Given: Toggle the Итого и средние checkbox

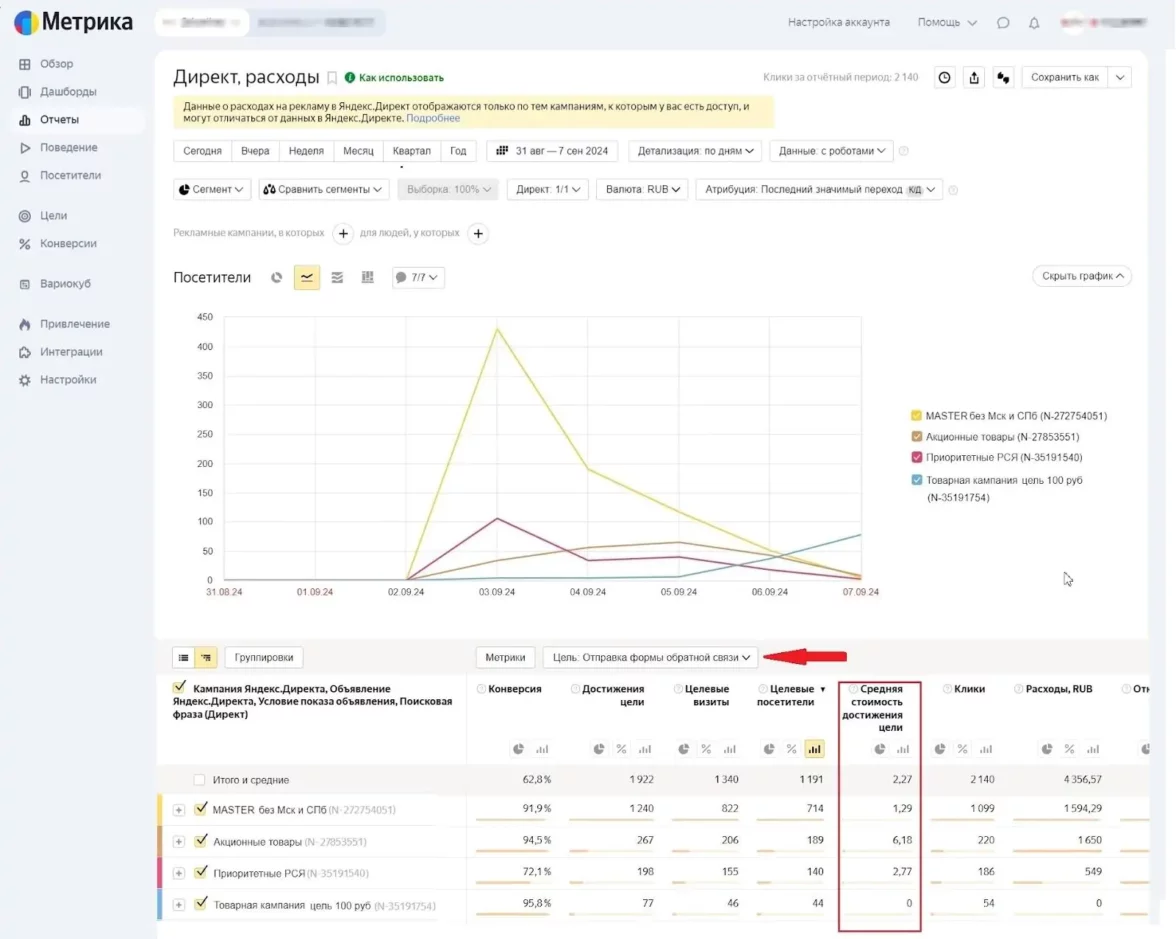Looking at the screenshot, I should (200, 780).
